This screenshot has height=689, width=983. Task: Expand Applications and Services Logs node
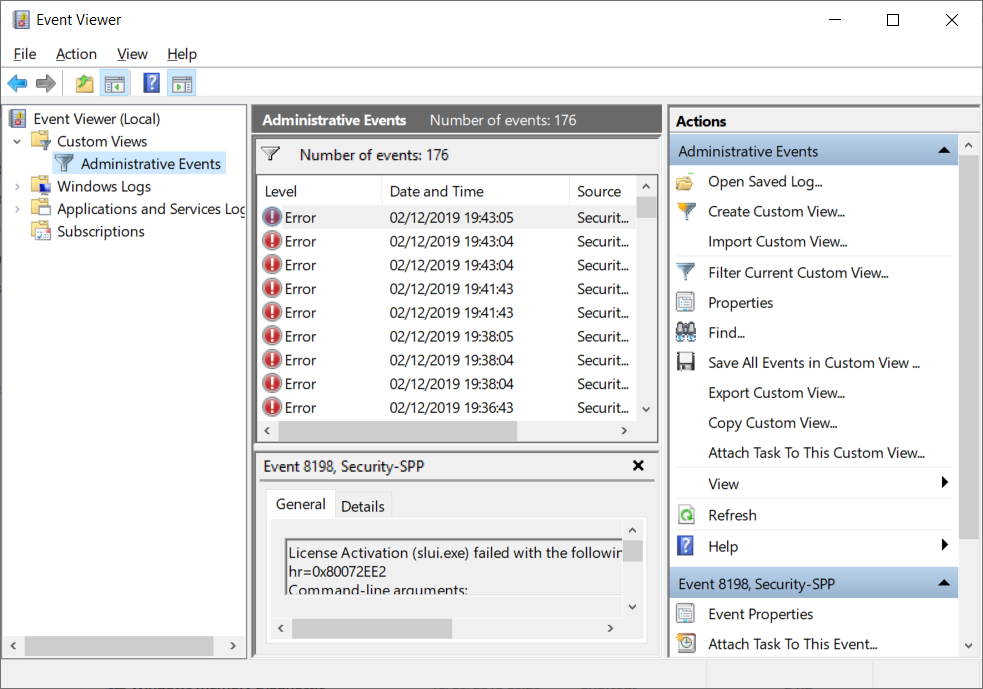click(17, 209)
